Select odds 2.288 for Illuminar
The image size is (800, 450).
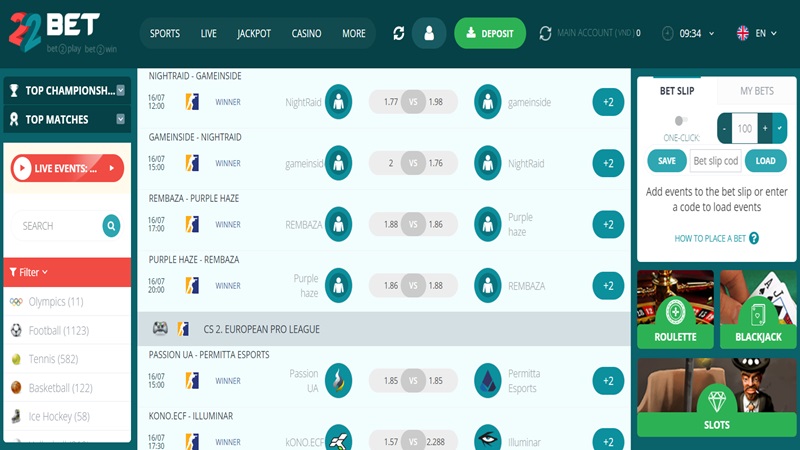coord(437,441)
